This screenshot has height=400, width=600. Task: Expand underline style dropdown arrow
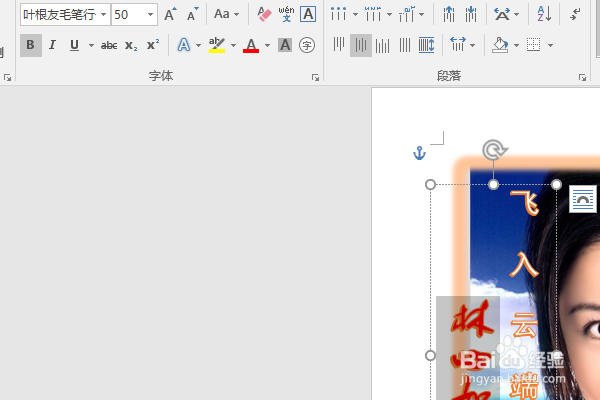click(91, 45)
